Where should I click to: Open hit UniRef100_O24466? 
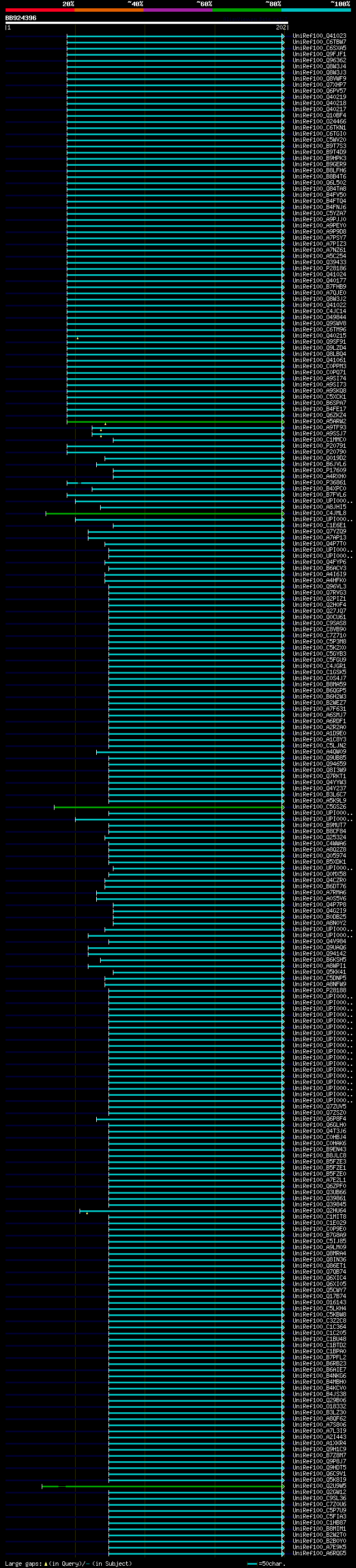(x=319, y=122)
